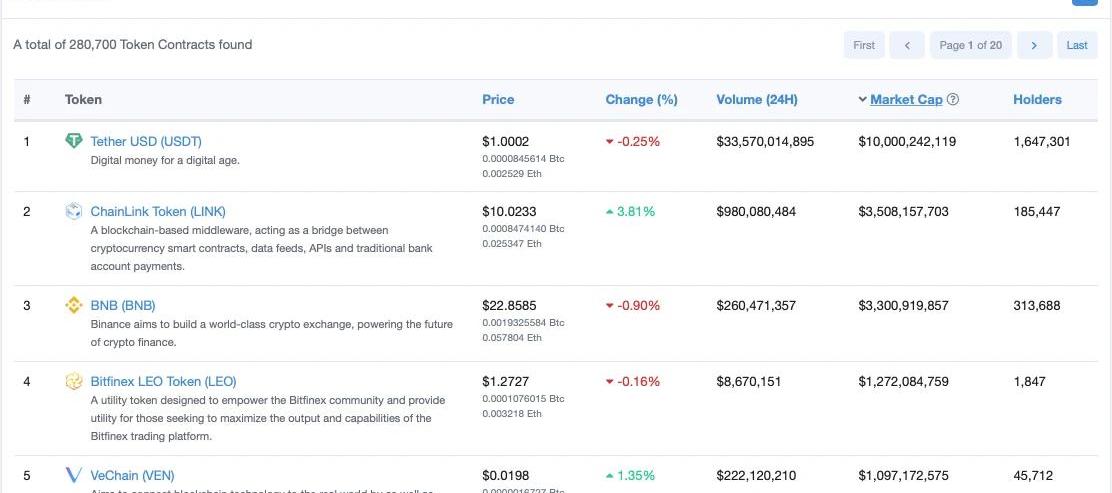Click the Page 1 of 20 indicator
The image size is (1112, 493).
point(970,45)
